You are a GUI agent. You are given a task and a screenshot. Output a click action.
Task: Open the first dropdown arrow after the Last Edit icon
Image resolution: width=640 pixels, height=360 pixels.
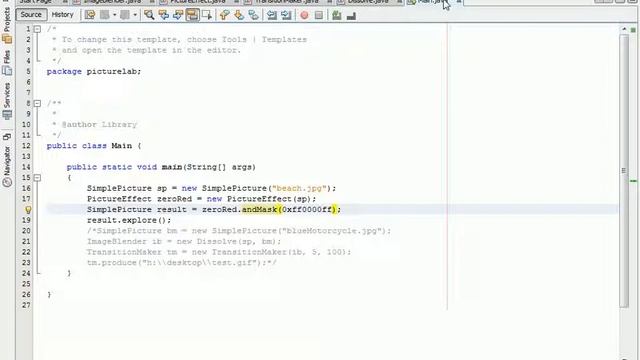click(x=114, y=15)
